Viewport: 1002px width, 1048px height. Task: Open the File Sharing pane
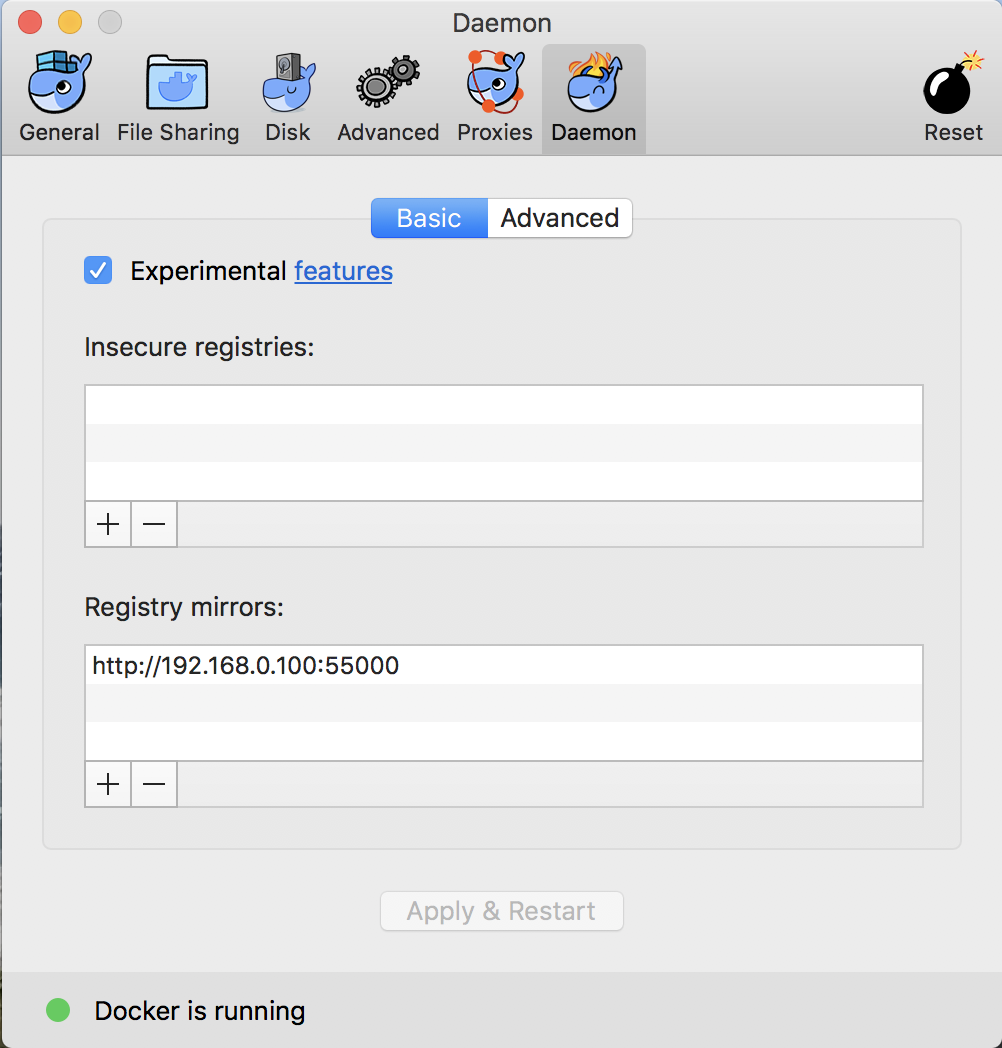pos(178,98)
